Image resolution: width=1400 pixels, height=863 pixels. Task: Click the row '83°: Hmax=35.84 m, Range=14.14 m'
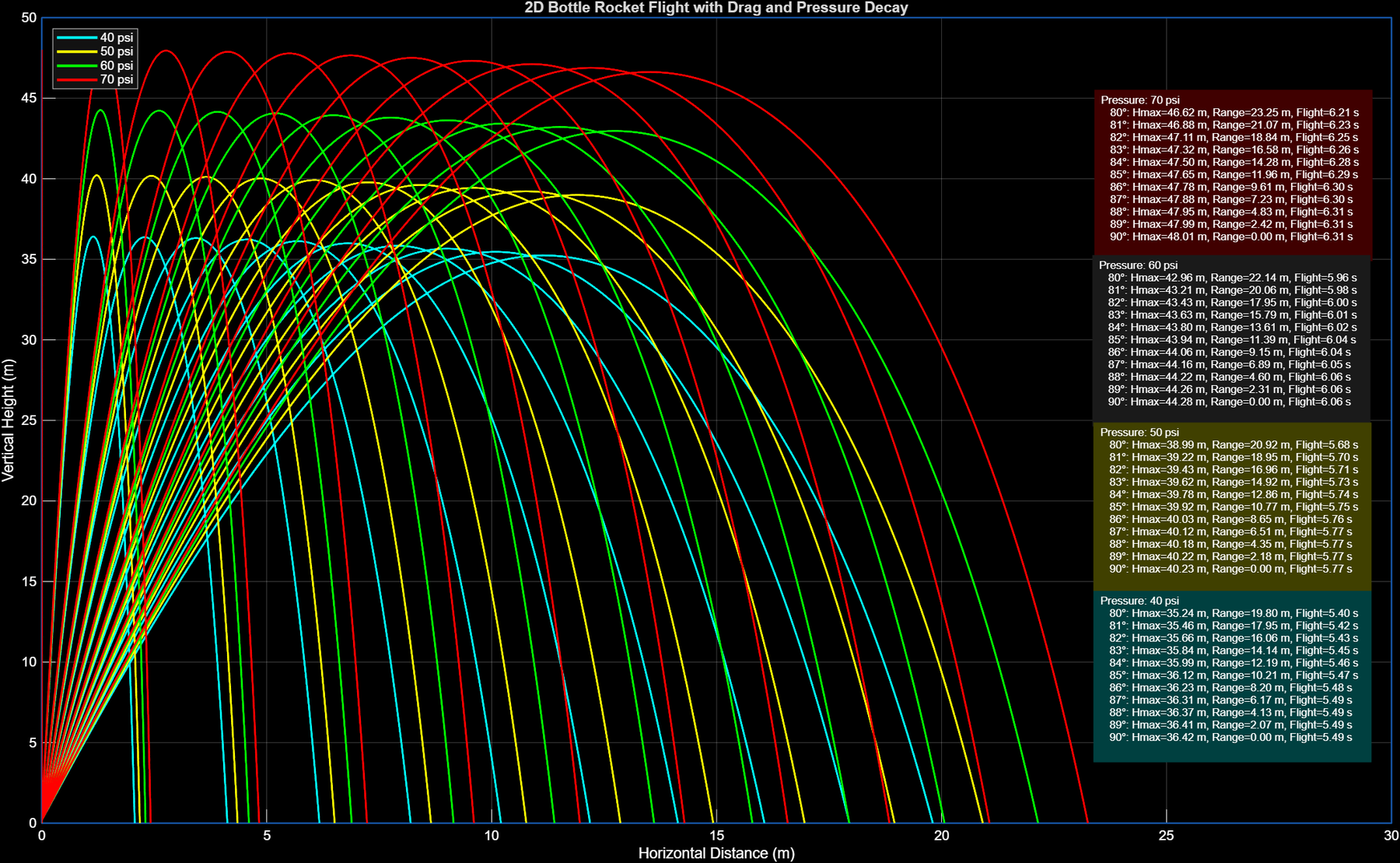1234,651
